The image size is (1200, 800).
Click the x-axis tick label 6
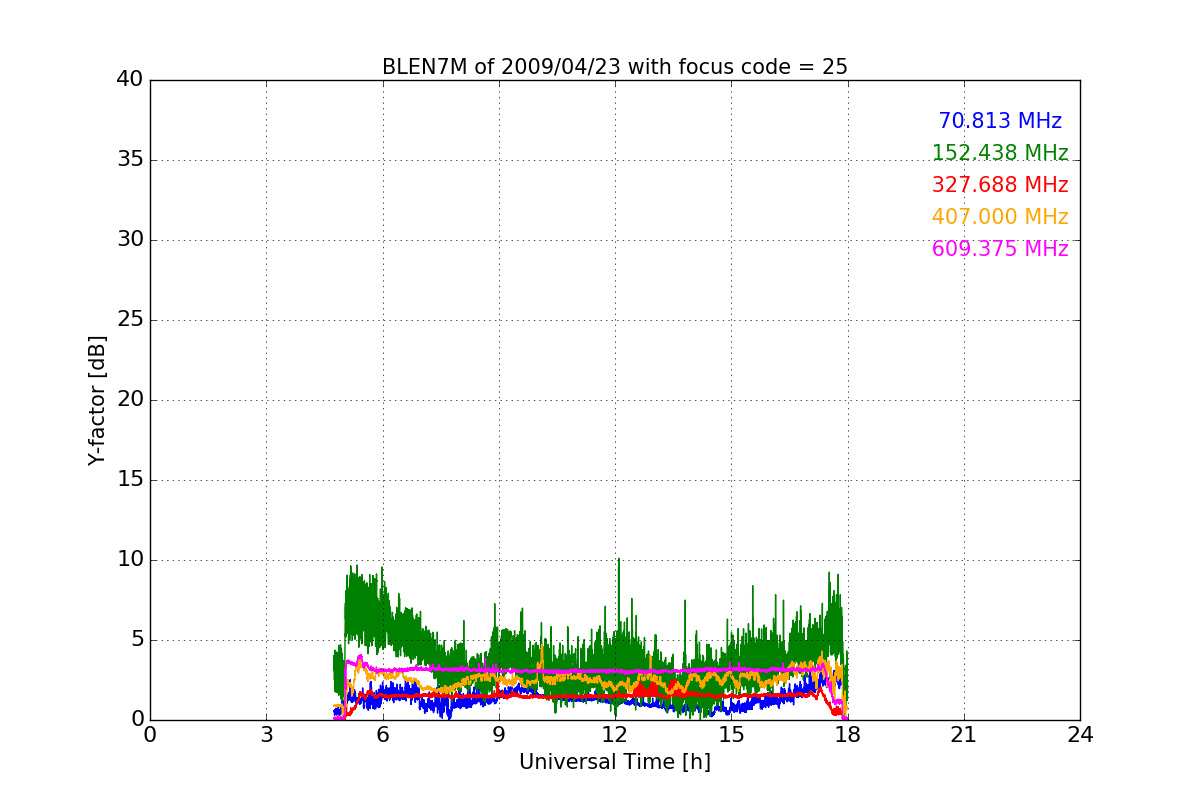click(x=382, y=735)
